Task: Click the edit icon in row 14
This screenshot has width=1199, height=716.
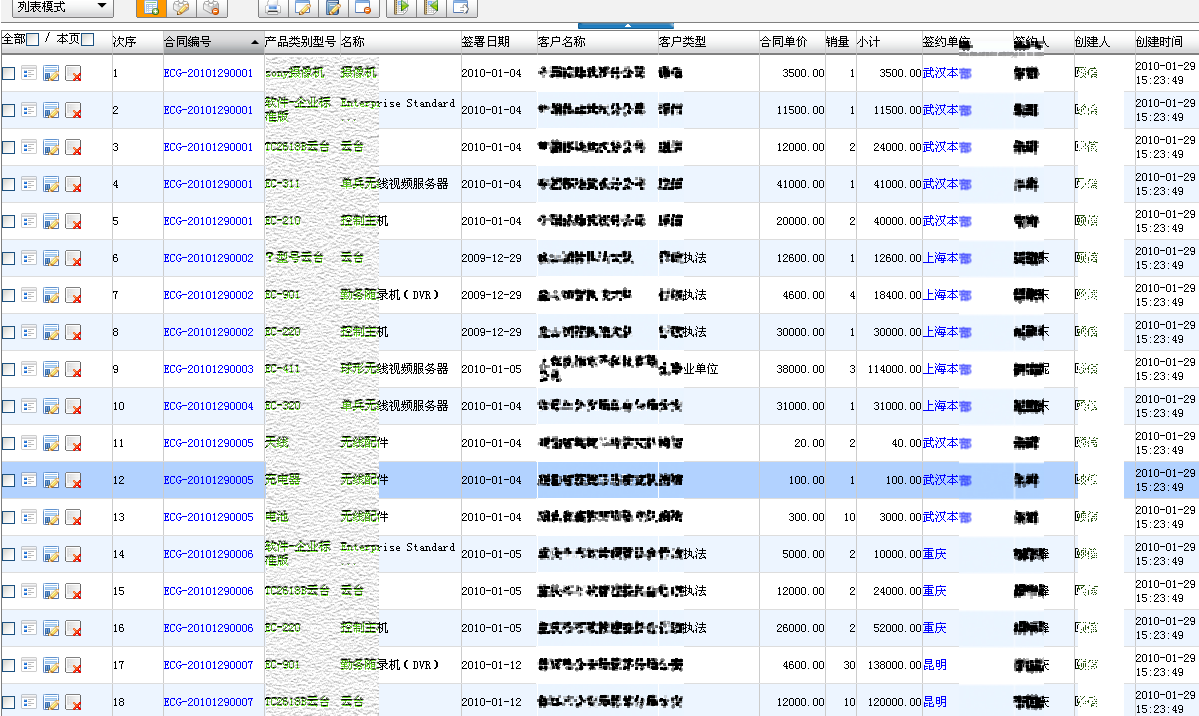Action: 51,555
